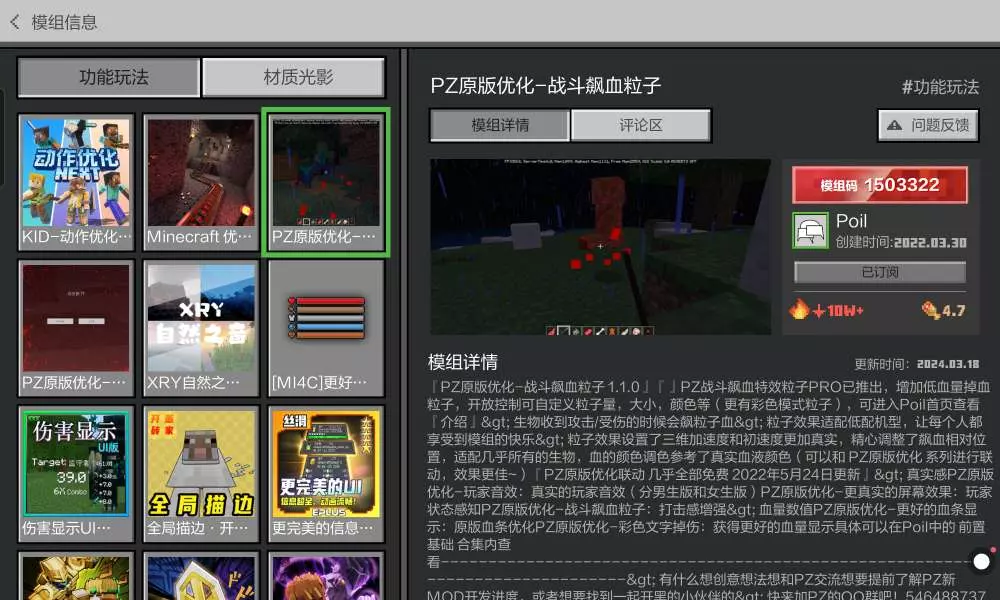Select the red-screen PZ原版优化 mod card
The width and height of the screenshot is (1000, 600).
point(76,328)
